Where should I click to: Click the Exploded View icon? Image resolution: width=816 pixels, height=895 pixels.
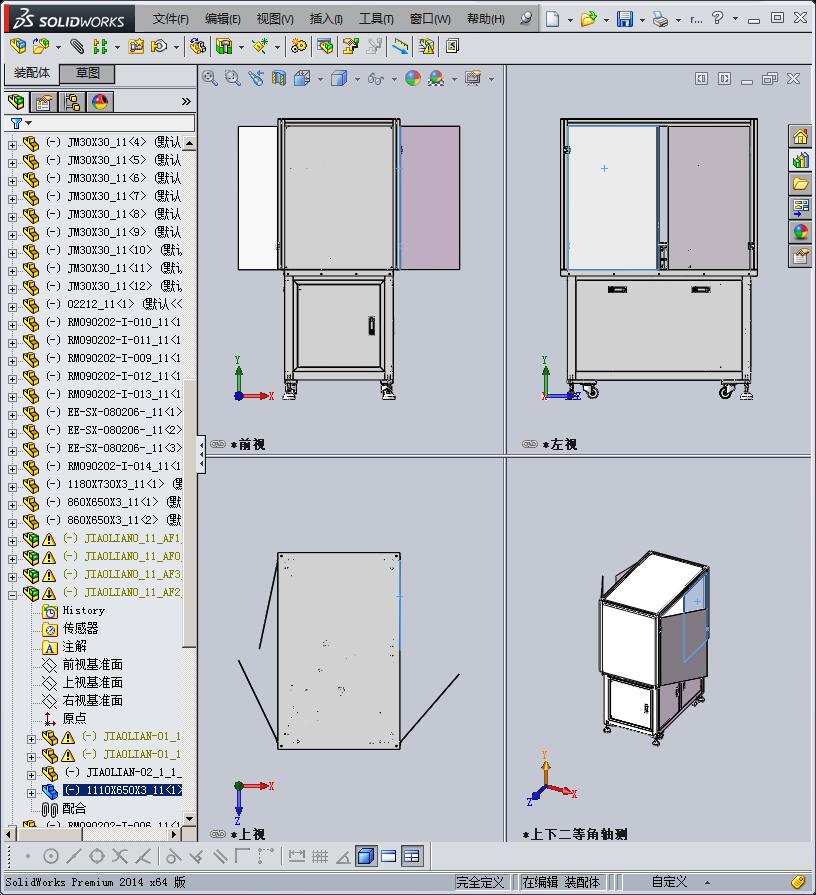tap(350, 46)
